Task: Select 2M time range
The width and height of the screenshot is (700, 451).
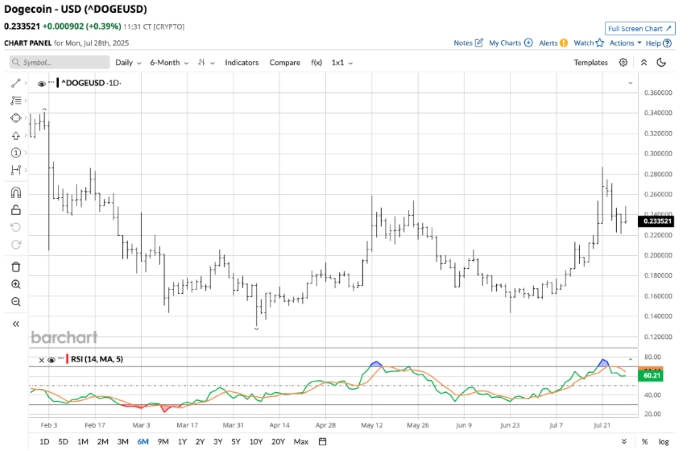Action: tap(103, 442)
